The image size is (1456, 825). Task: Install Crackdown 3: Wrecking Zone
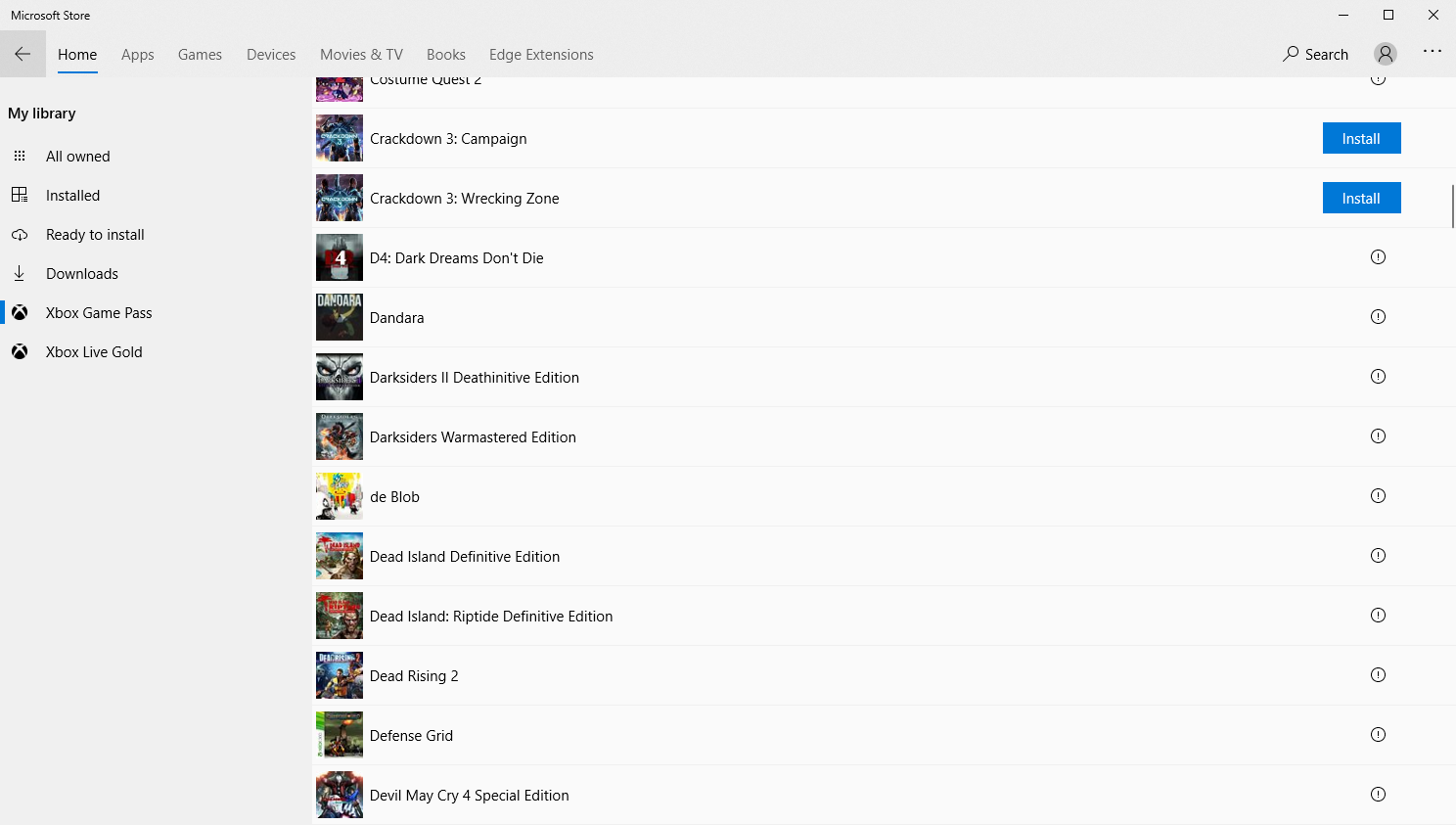[1361, 198]
